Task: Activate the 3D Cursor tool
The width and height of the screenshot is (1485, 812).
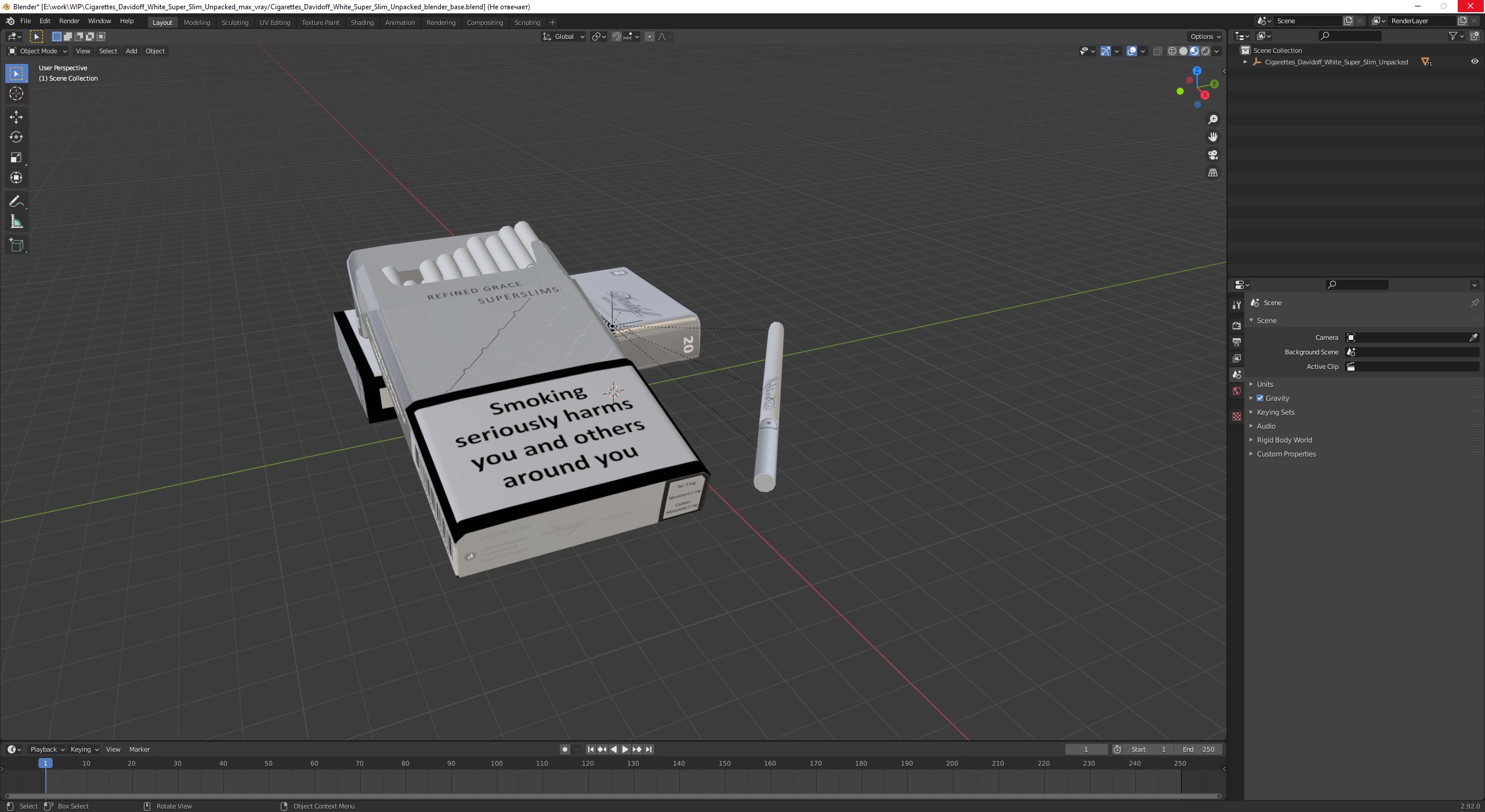Action: pos(16,93)
